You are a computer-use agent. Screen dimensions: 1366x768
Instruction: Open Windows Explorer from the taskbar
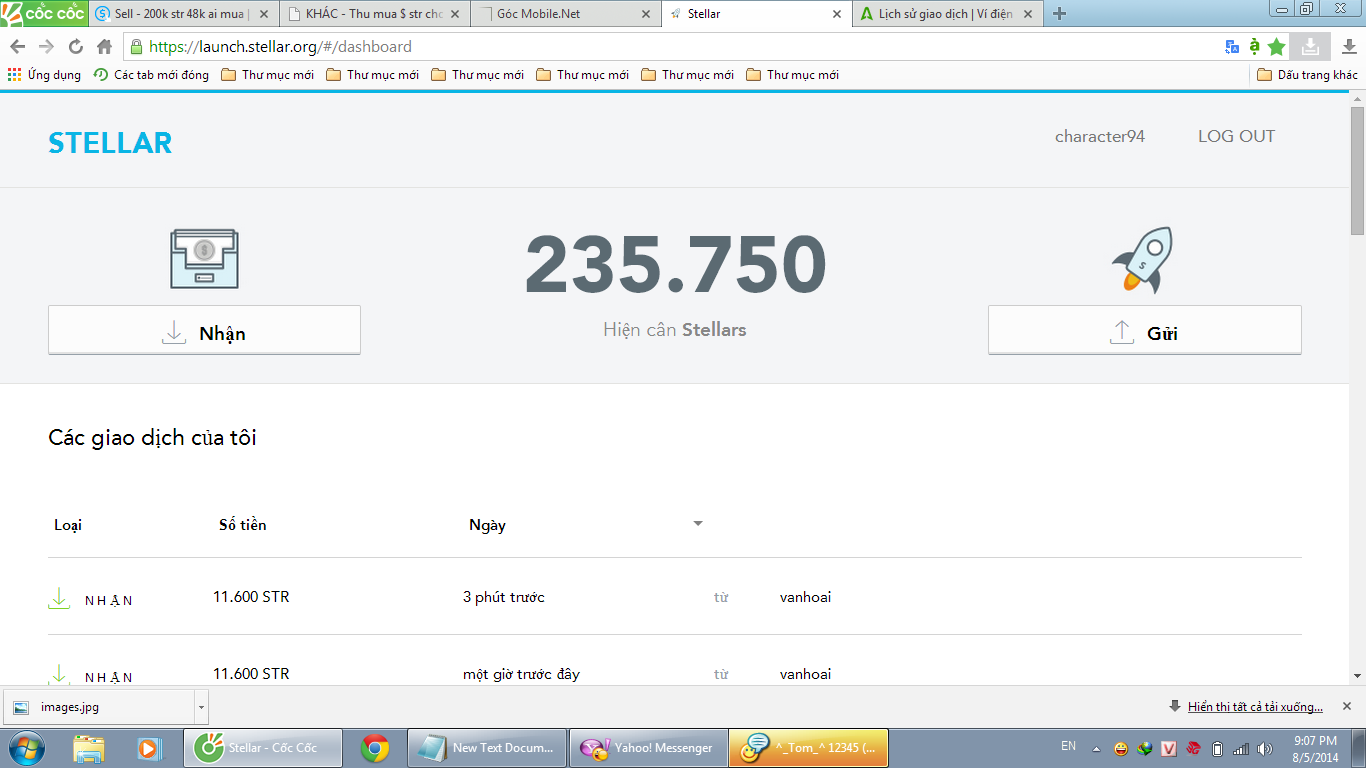coord(89,747)
